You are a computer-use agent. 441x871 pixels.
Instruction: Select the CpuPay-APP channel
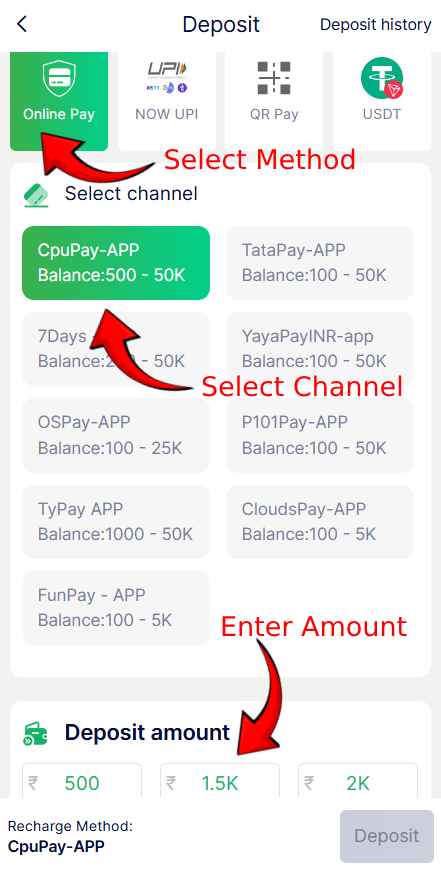tap(116, 263)
